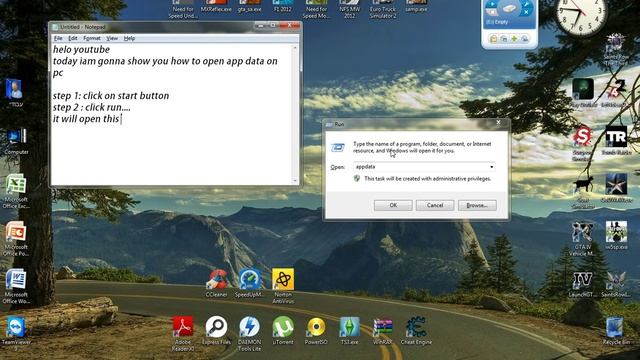
Task: Close the Run dialog with X button
Action: pyautogui.click(x=498, y=122)
